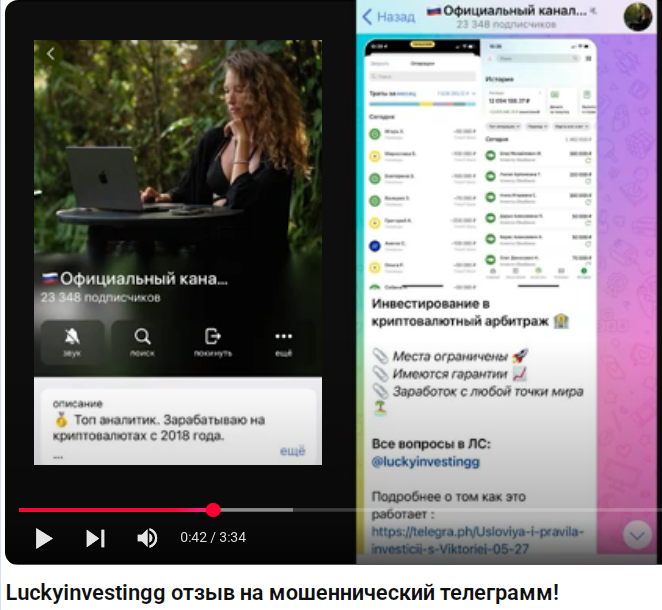Image resolution: width=662 pixels, height=610 pixels.
Task: Open the three-dot ещё menu
Action: point(284,340)
